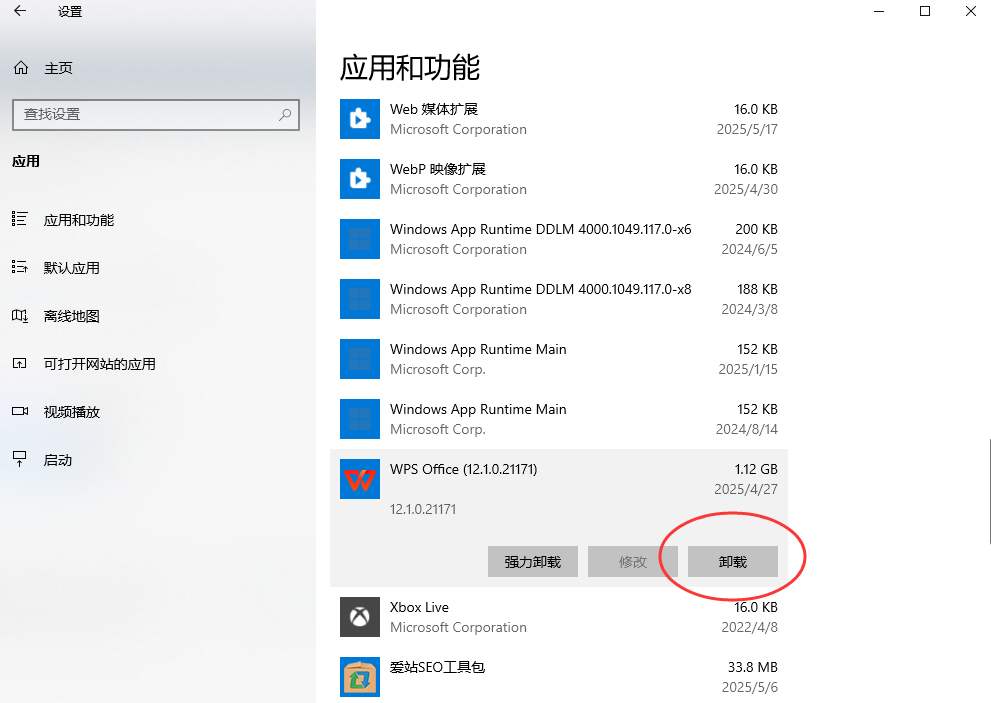991x703 pixels.
Task: Click the 可打开网站的应用 sidebar icon
Action: click(20, 364)
